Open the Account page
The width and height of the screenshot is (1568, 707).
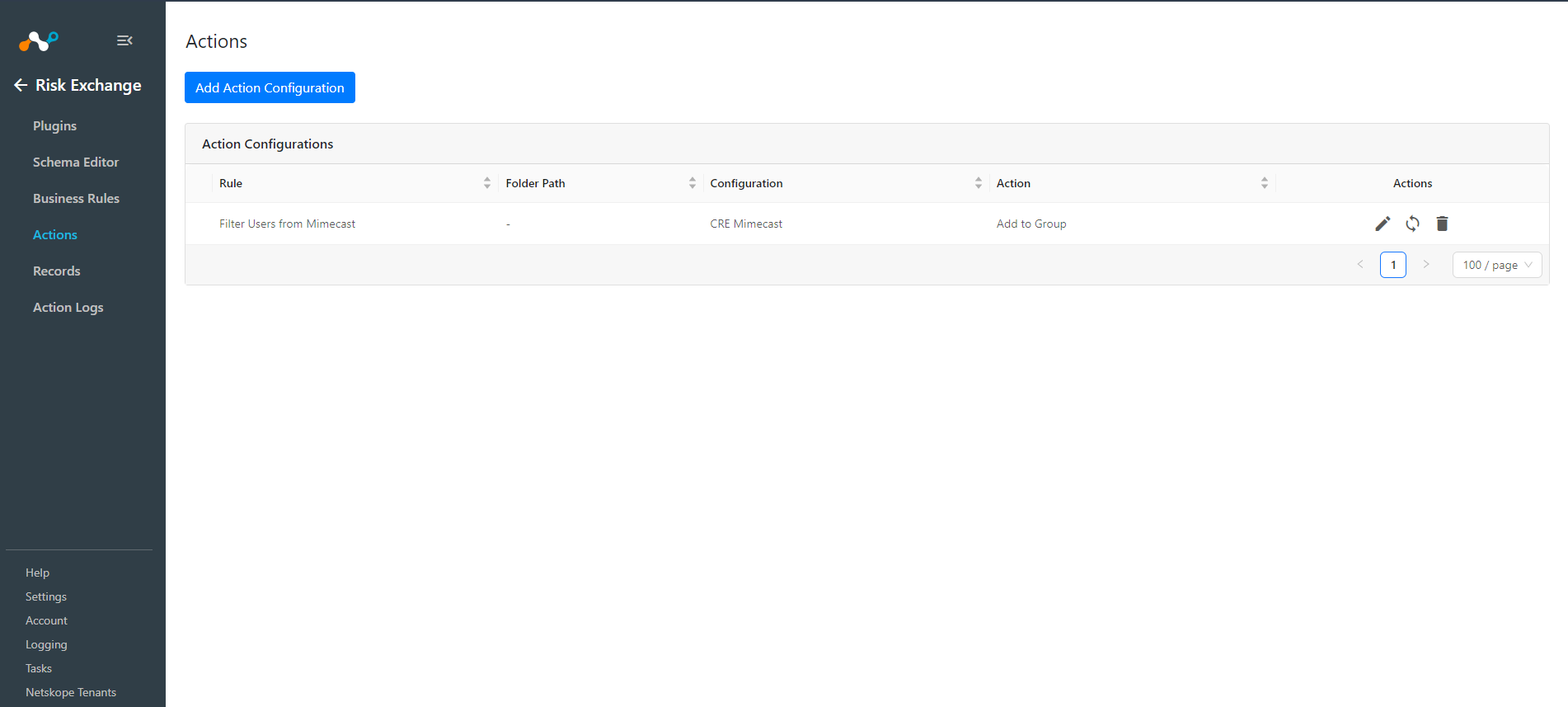46,620
